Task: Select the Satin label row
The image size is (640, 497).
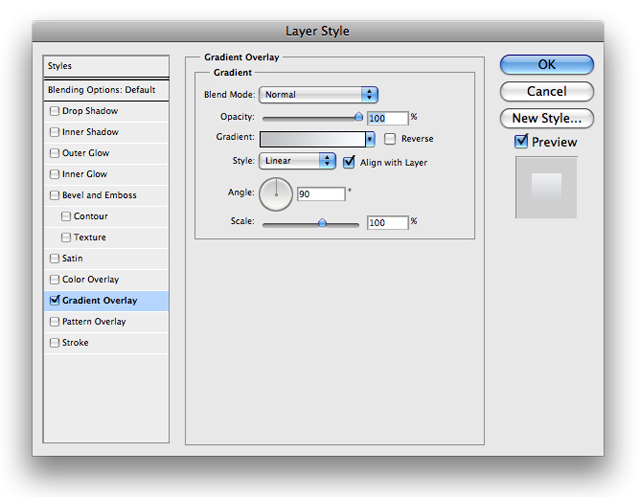Action: (106, 258)
